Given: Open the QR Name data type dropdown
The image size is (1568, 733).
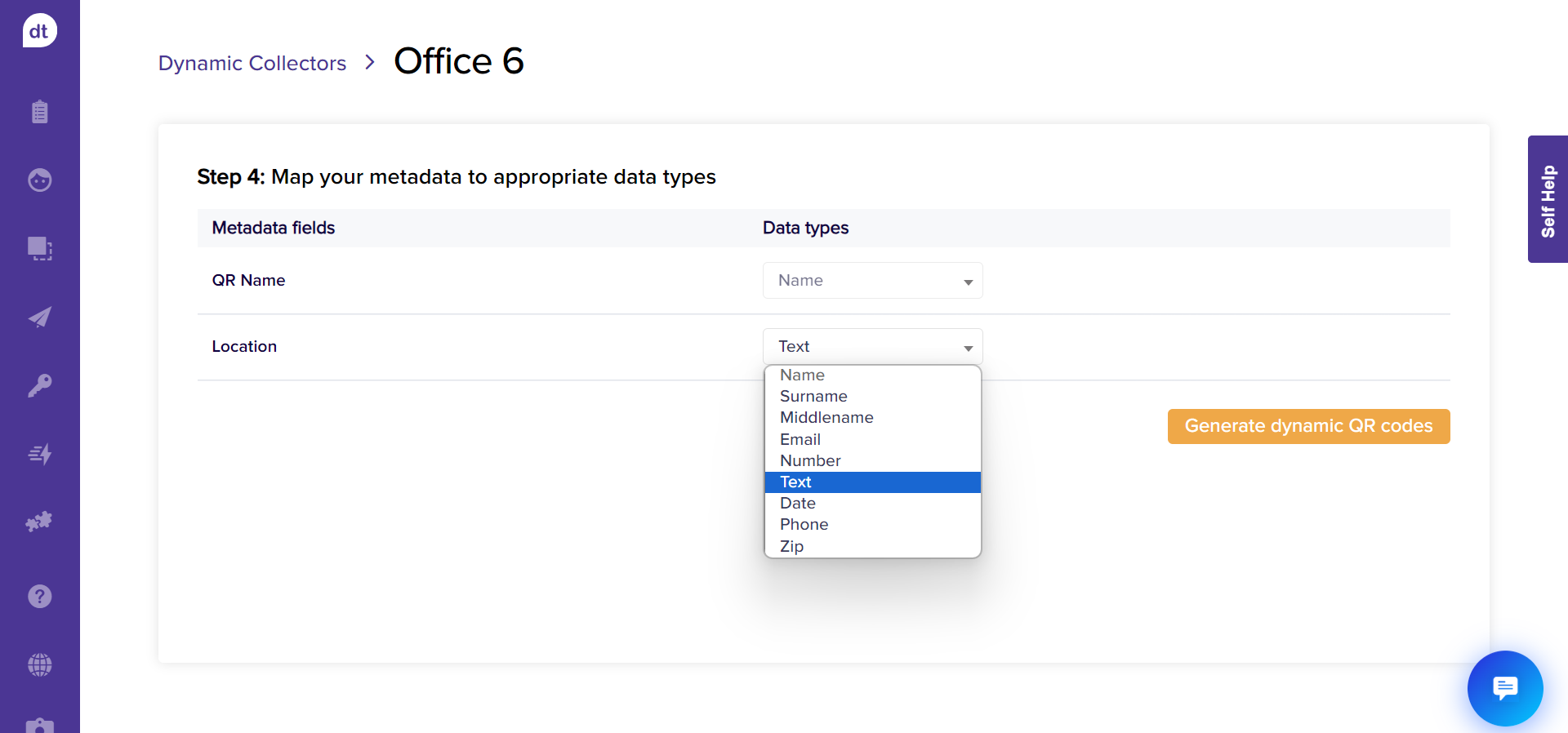Looking at the screenshot, I should click(x=872, y=281).
